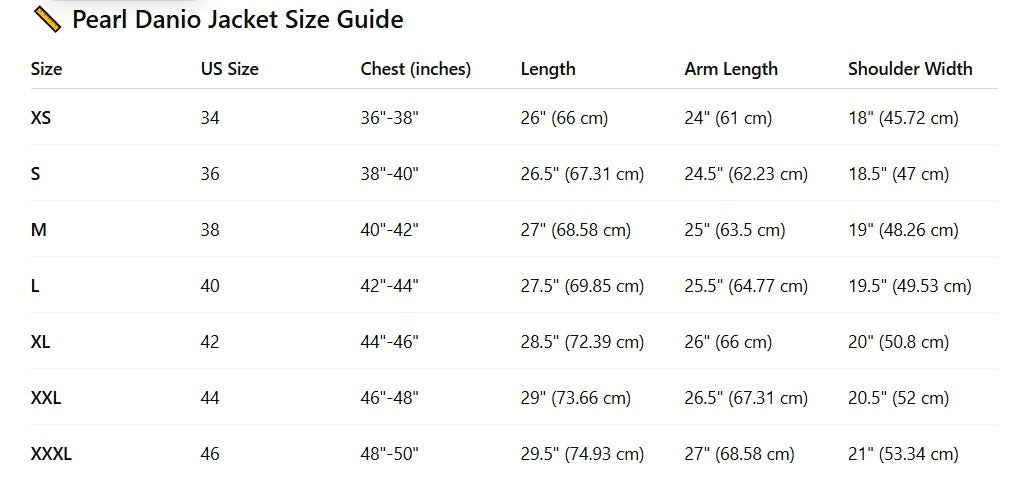Select the Size column header
Image resolution: width=1012 pixels, height=498 pixels.
[x=46, y=69]
